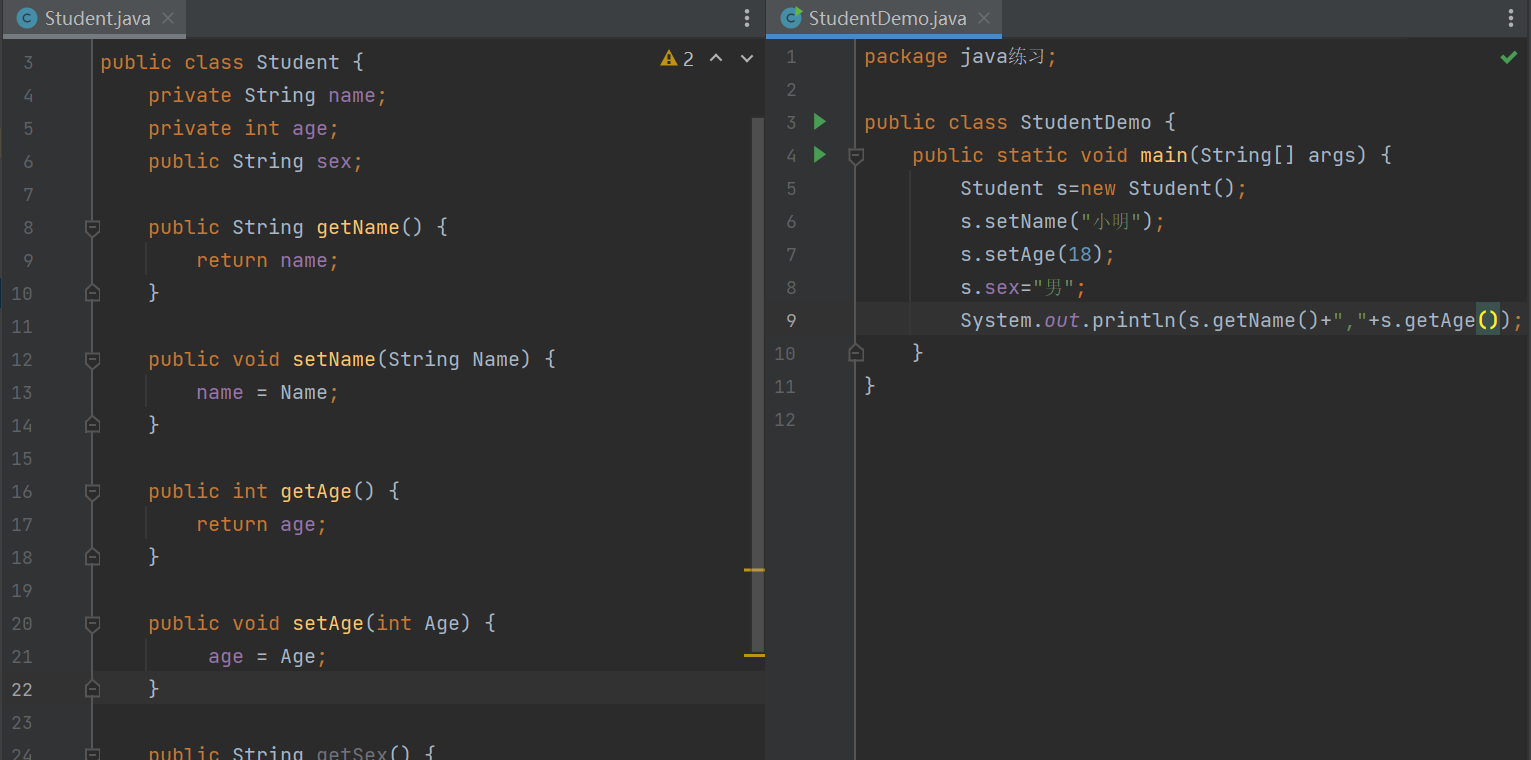Viewport: 1531px width, 760px height.
Task: Click the "小明" string literal
Action: click(1111, 222)
